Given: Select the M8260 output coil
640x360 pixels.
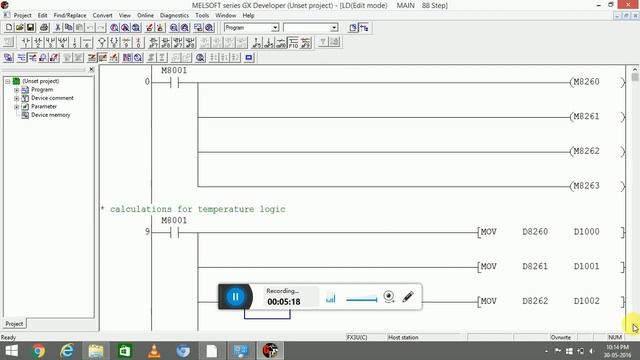Looking at the screenshot, I should [x=597, y=82].
